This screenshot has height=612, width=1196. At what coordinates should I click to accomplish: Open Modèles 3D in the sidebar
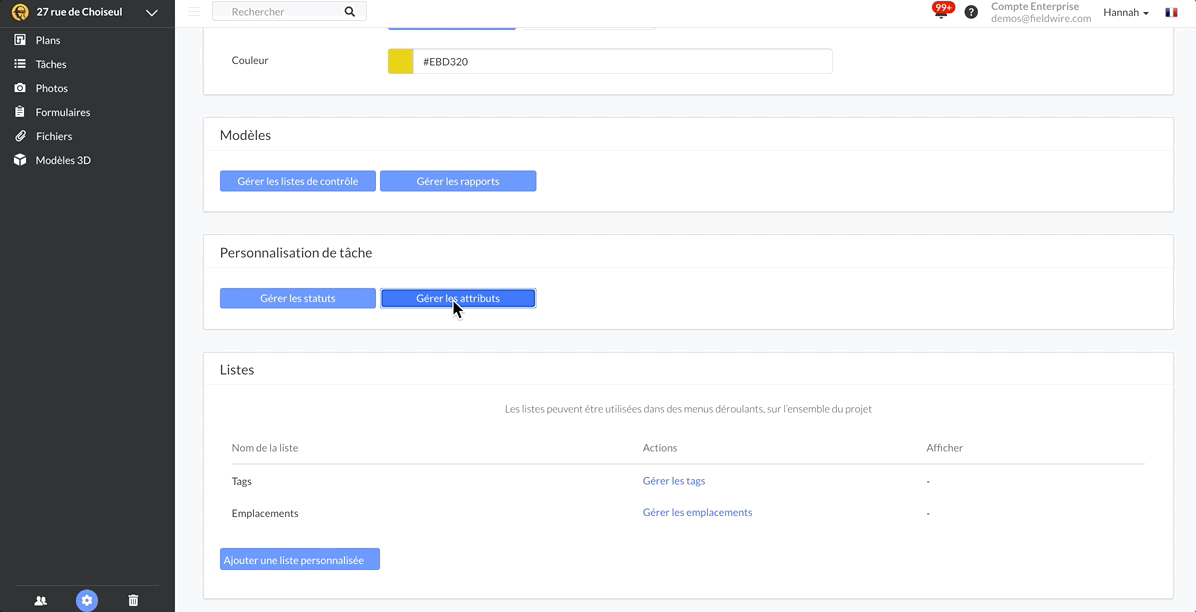(x=63, y=160)
